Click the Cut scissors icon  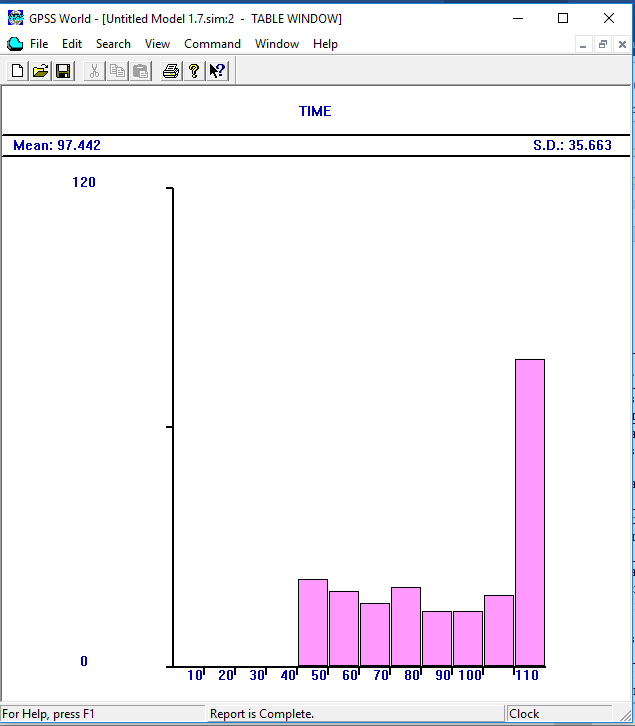(94, 71)
